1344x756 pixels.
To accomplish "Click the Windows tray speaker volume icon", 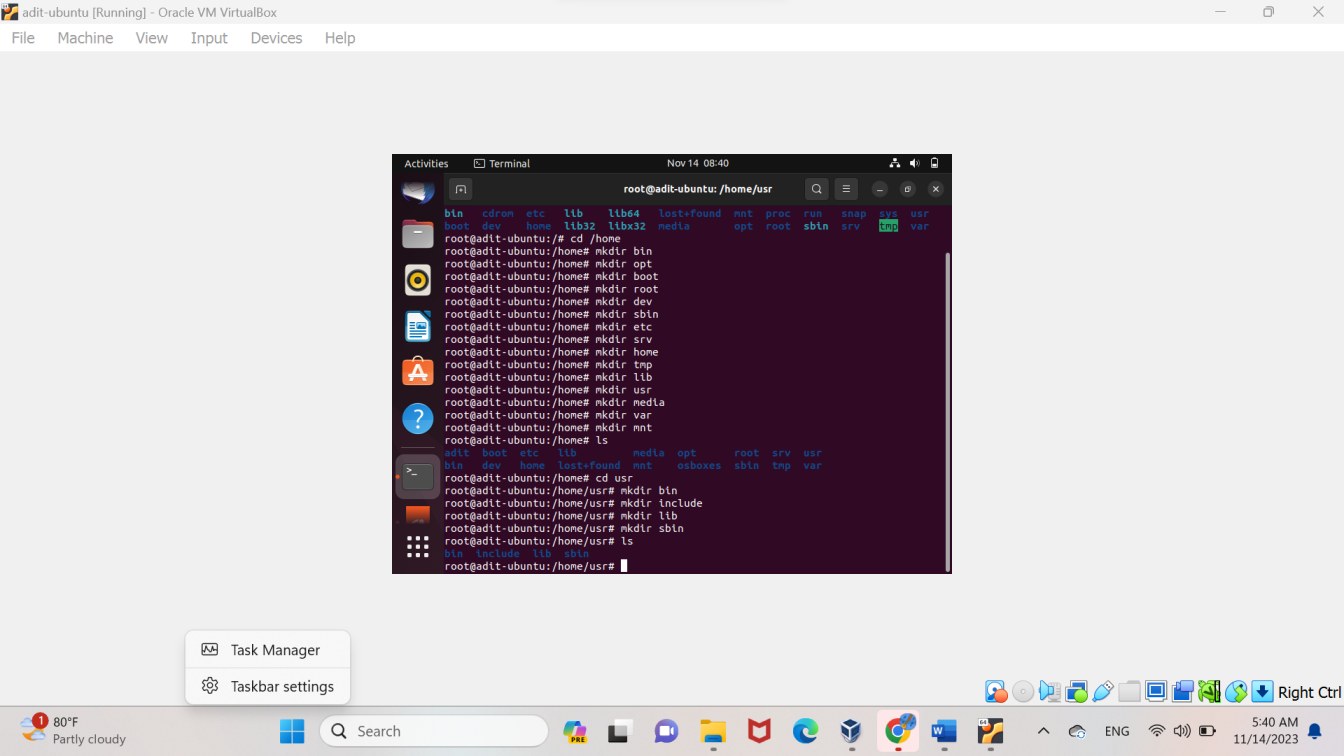I will click(x=1182, y=732).
